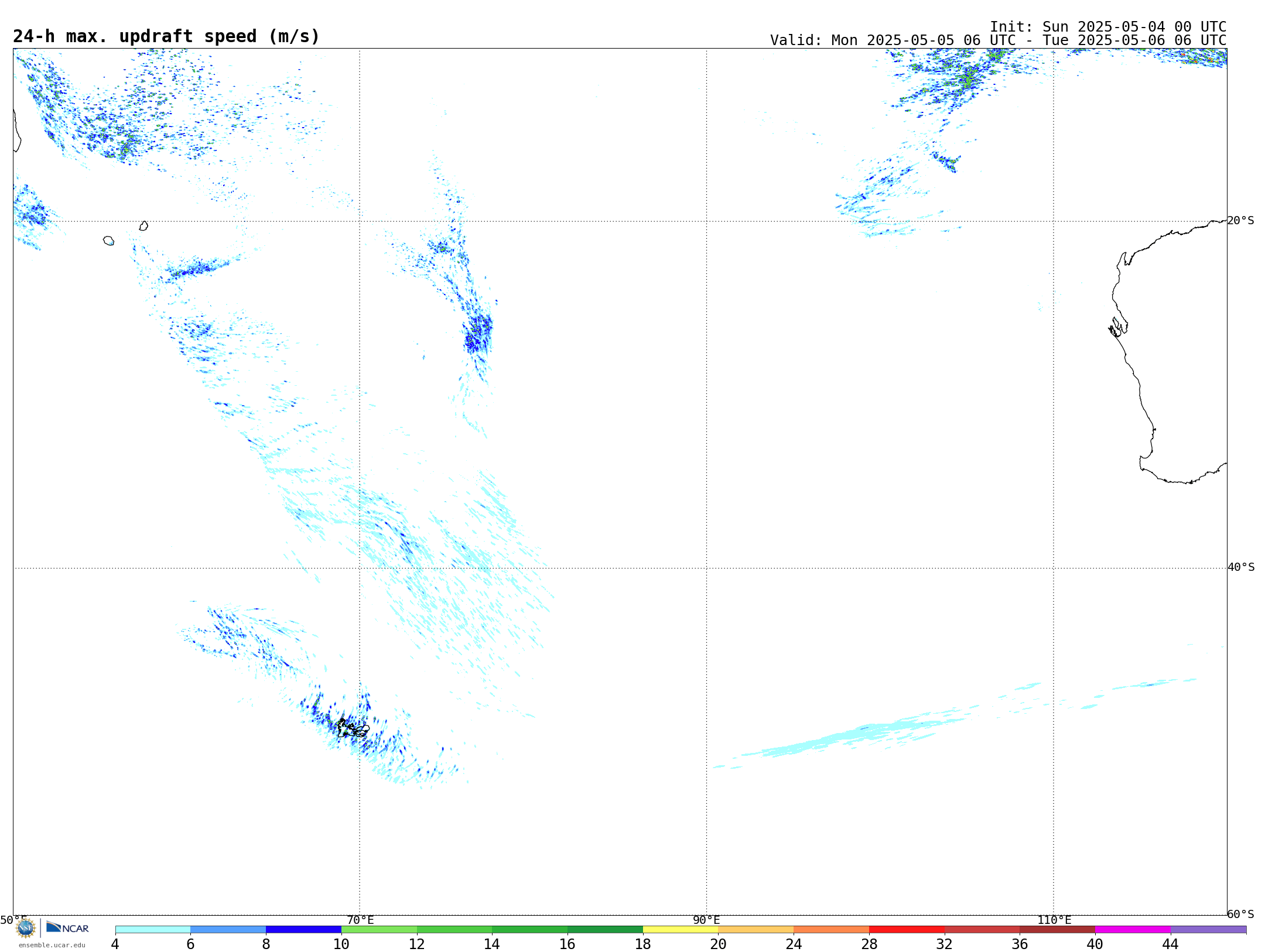Viewport: 1265px width, 952px height.
Task: Pick the green 12–14 m/s colorbar segment
Action: (x=454, y=930)
